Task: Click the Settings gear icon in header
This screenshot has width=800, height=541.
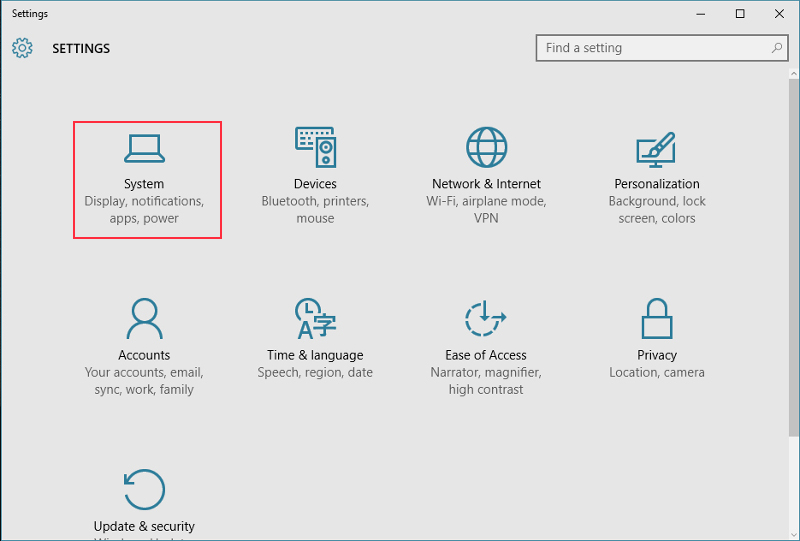Action: (x=22, y=48)
